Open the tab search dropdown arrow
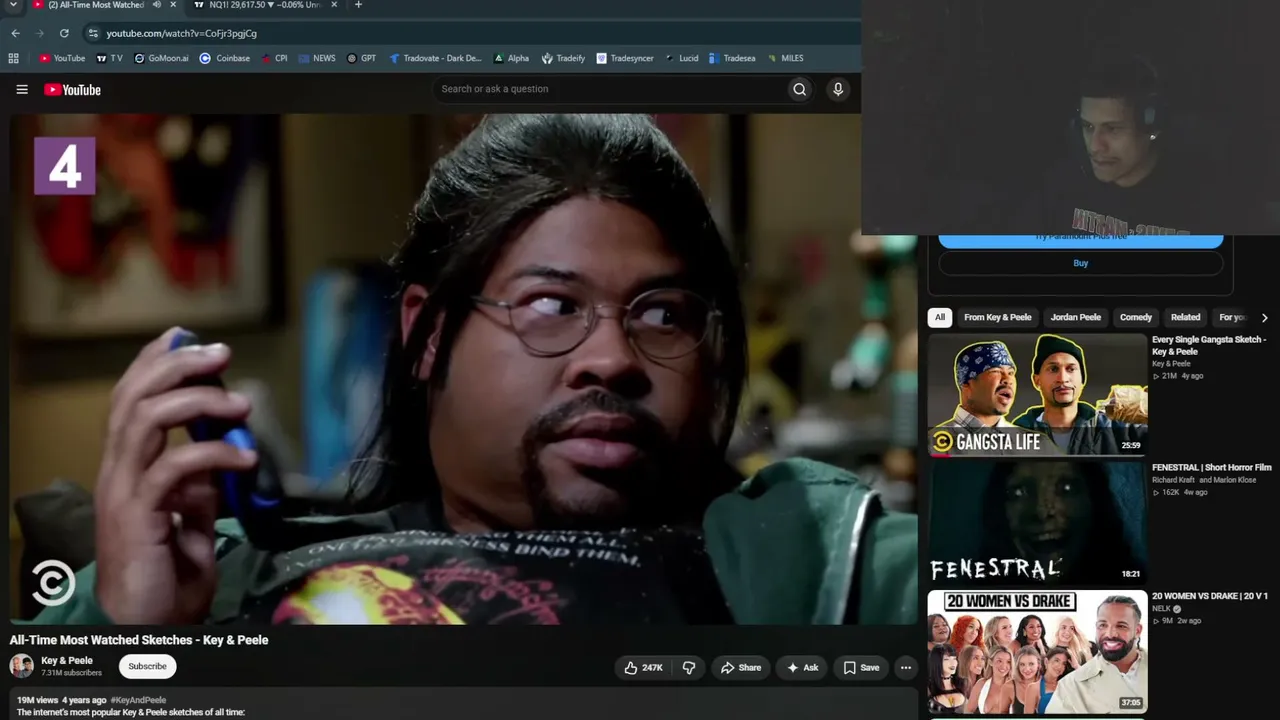This screenshot has height=720, width=1280. point(13,5)
